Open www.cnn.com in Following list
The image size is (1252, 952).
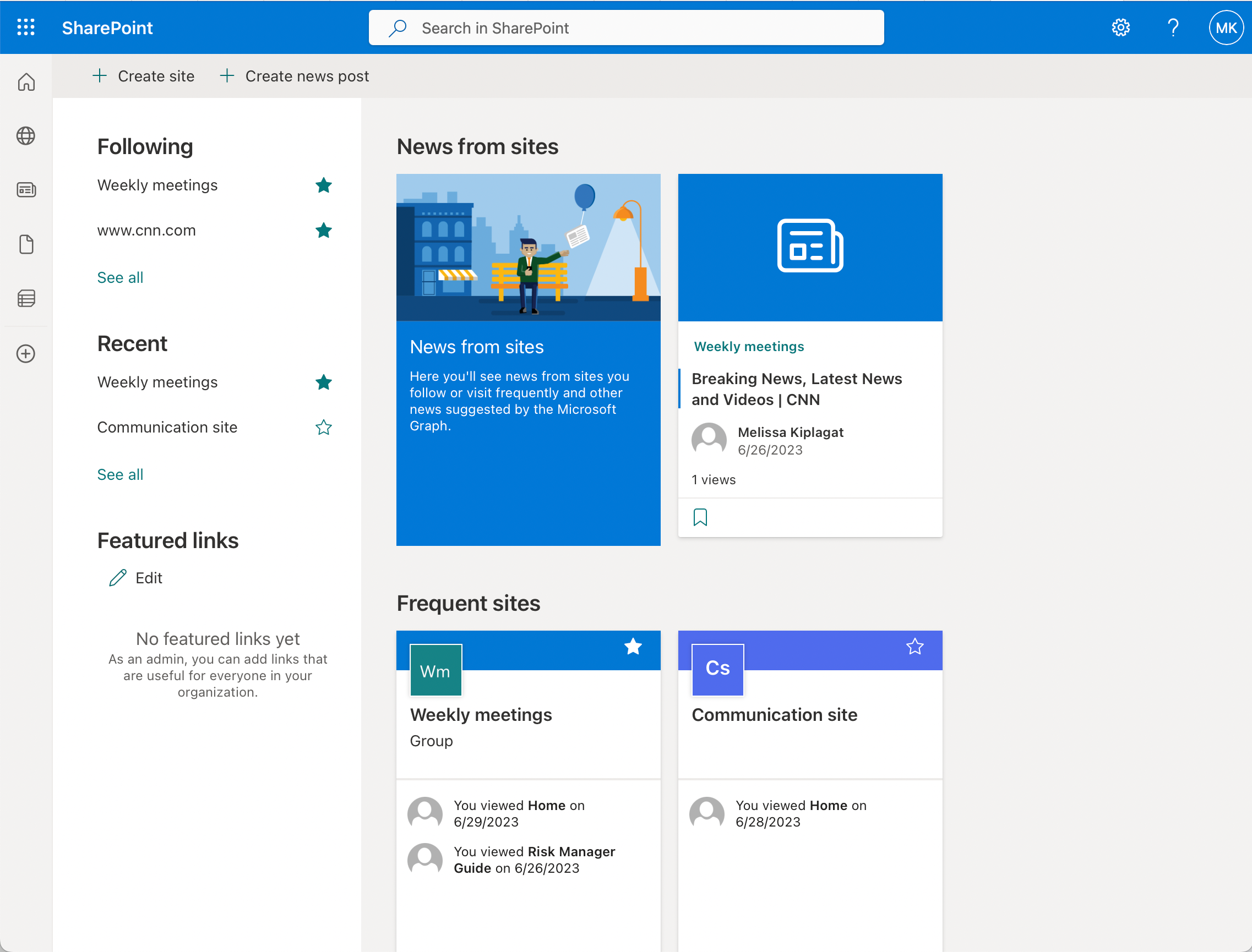[x=146, y=230]
